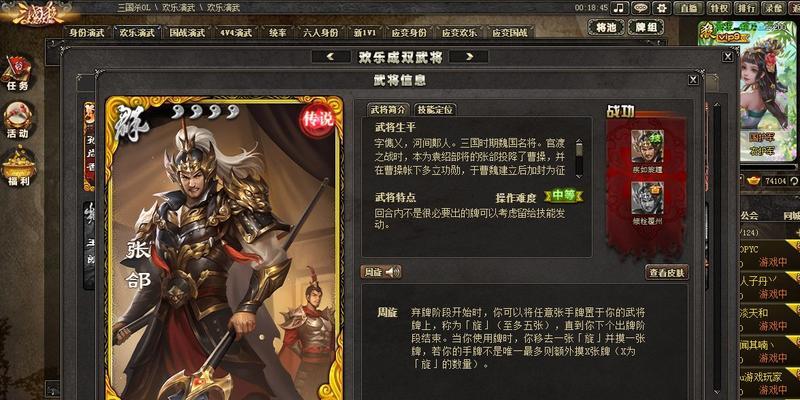This screenshot has width=800, height=400.
Task: Select the 横扫冀州 achievement badge
Action: pyautogui.click(x=647, y=203)
